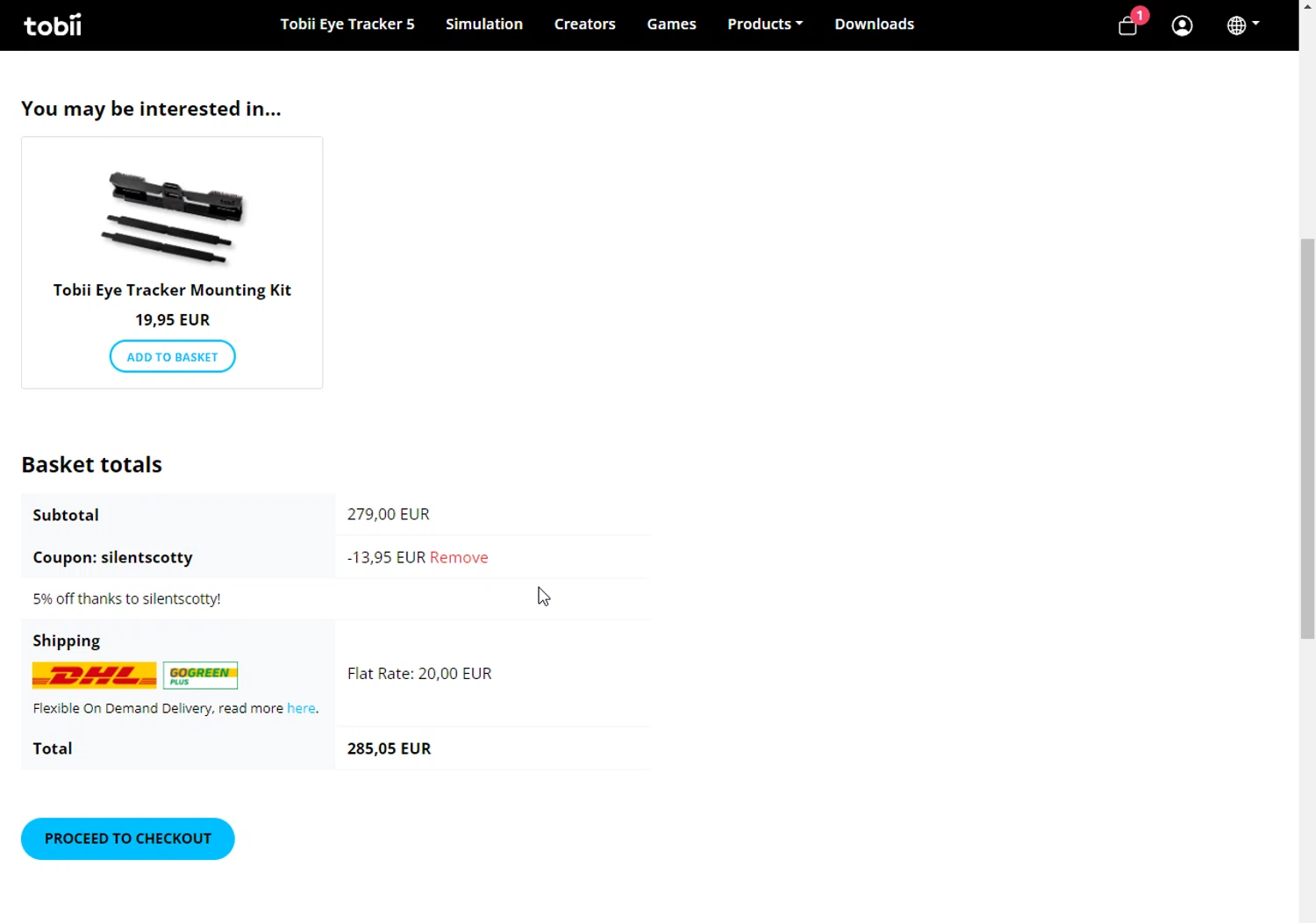Open the globe language selector

coord(1242,25)
